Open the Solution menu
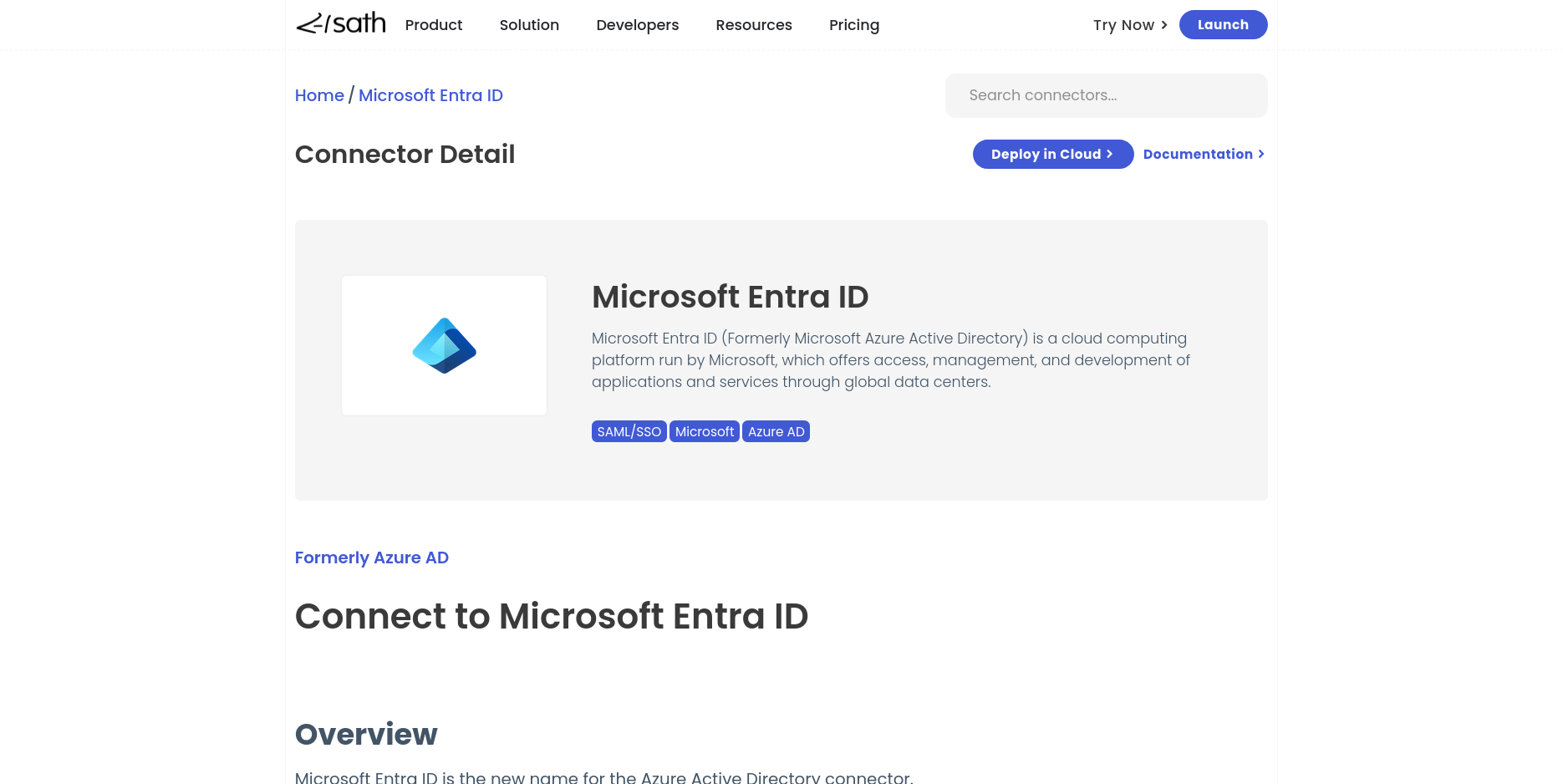Image resolution: width=1563 pixels, height=784 pixels. pyautogui.click(x=529, y=25)
